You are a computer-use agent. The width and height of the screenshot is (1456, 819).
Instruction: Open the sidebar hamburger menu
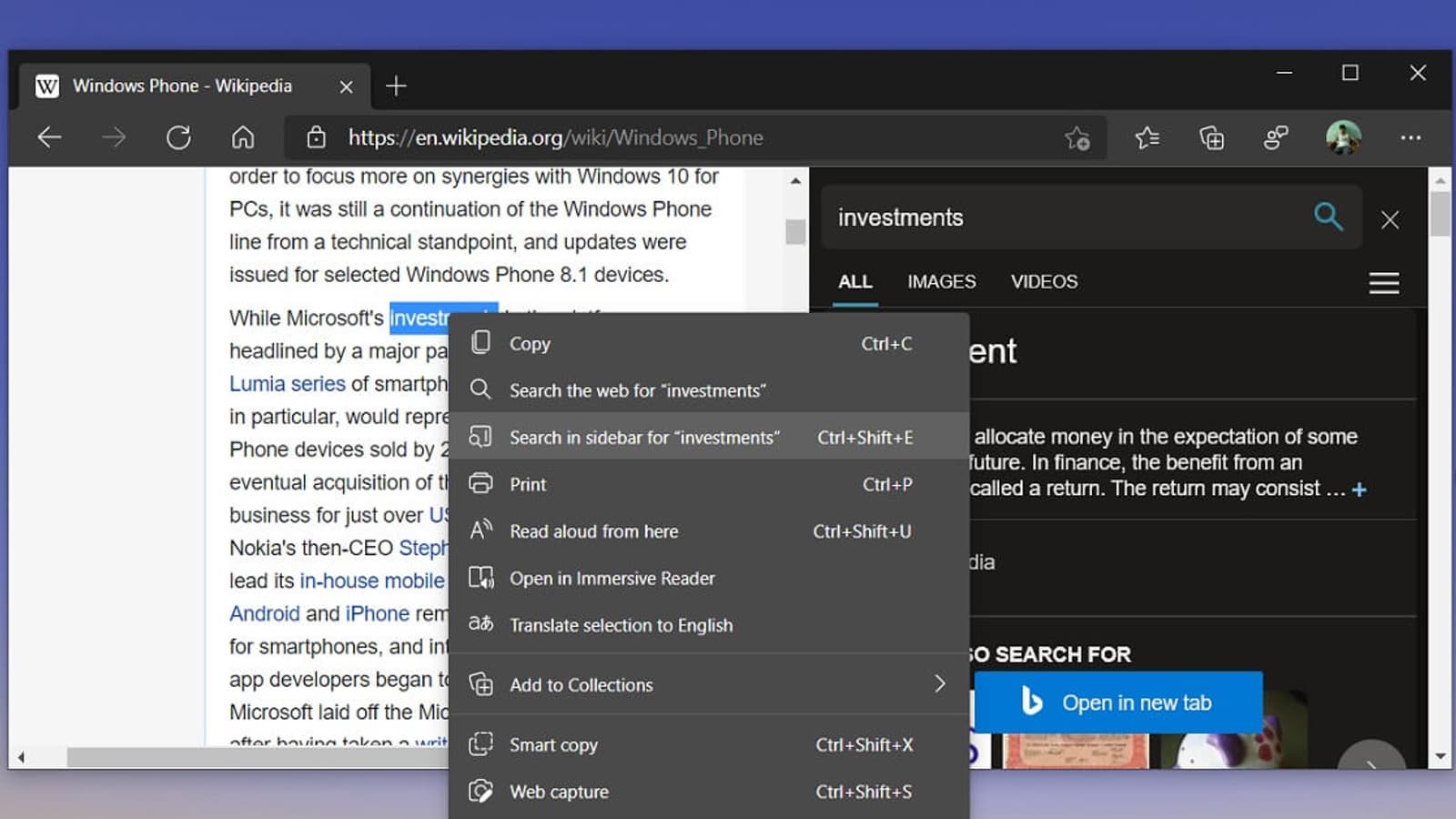pos(1384,283)
